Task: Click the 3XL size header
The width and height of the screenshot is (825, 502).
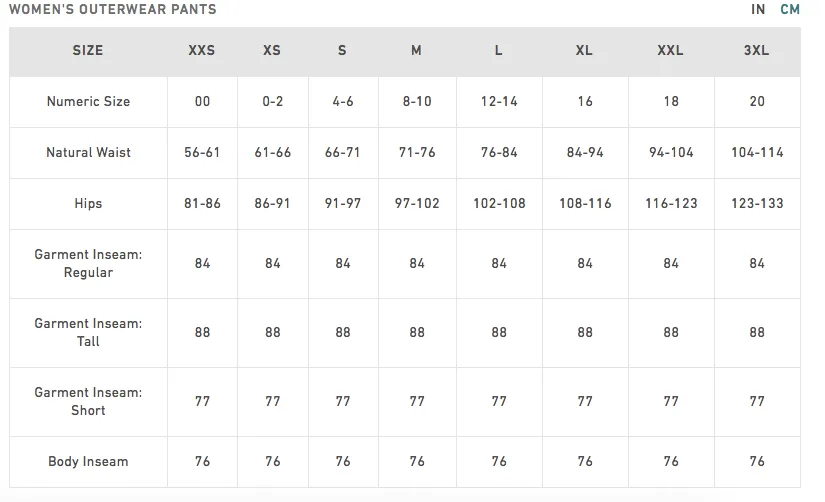Action: (x=756, y=51)
